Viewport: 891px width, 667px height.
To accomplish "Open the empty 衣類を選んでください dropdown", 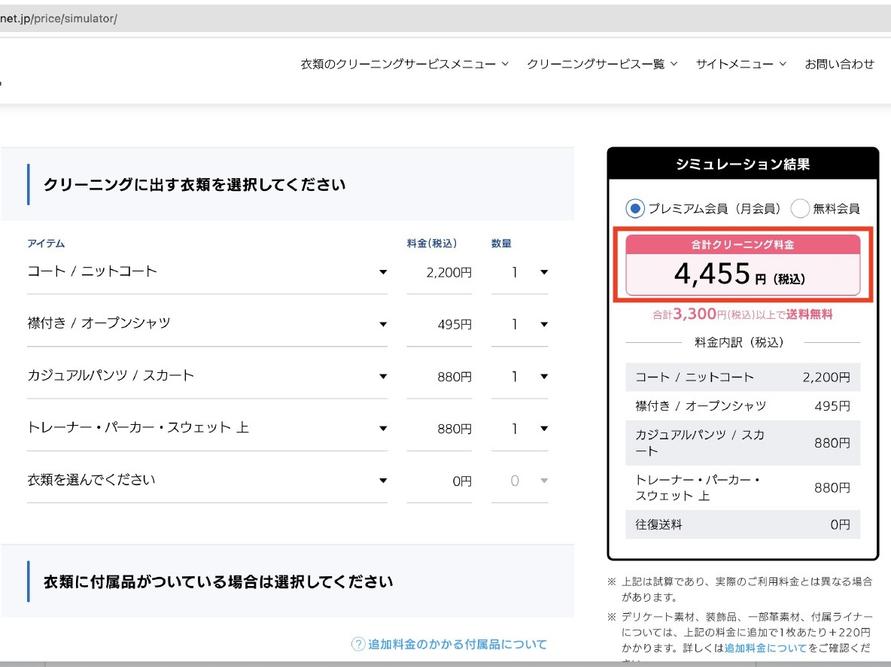I will (207, 480).
